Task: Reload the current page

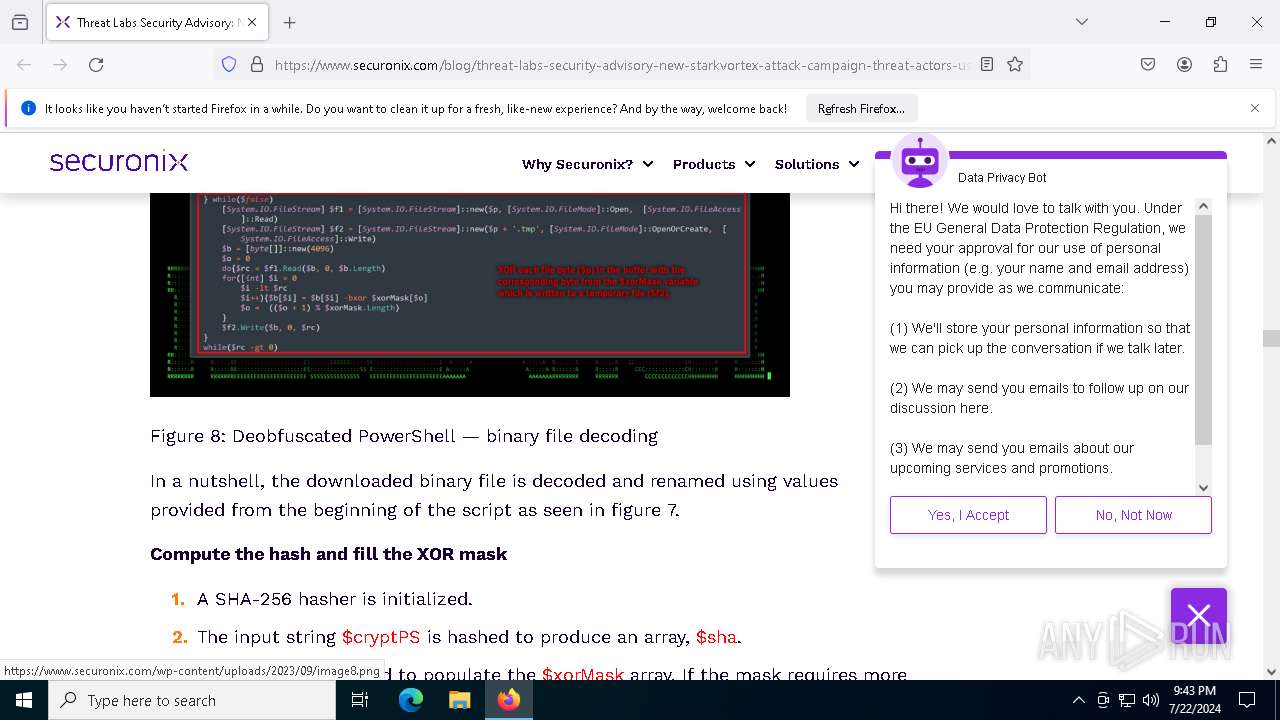Action: point(96,64)
